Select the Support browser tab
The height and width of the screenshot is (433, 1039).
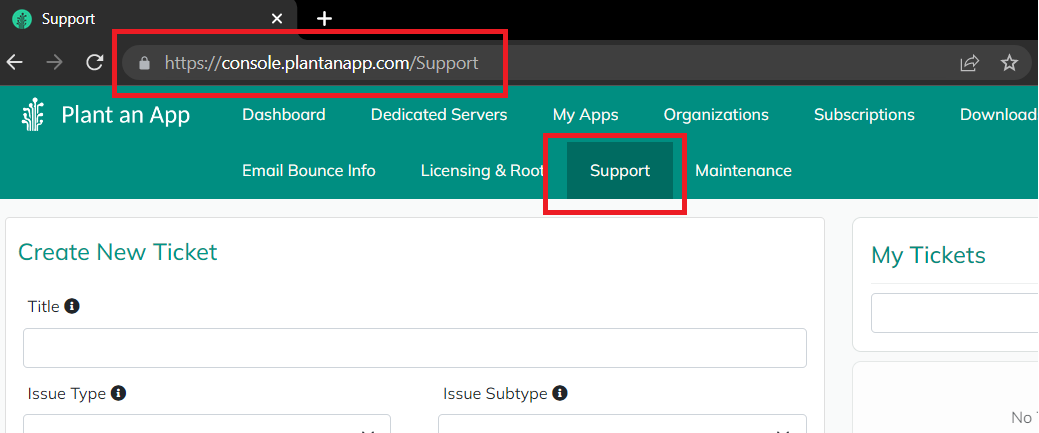tap(149, 19)
